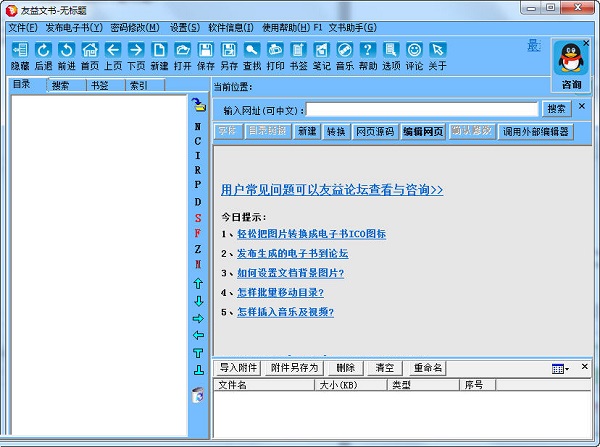Open the 文书助手(G) menu
The height and width of the screenshot is (447, 600).
352,28
